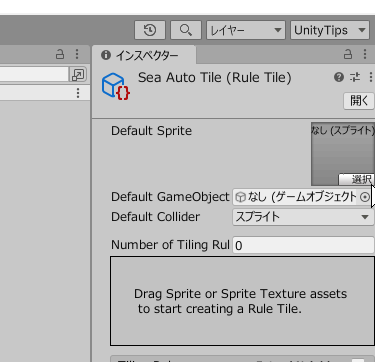Open the UnityTips layout dropdown

330,30
